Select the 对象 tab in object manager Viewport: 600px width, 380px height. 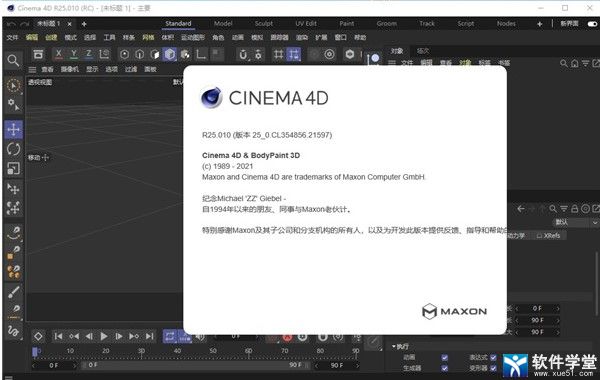[397, 51]
